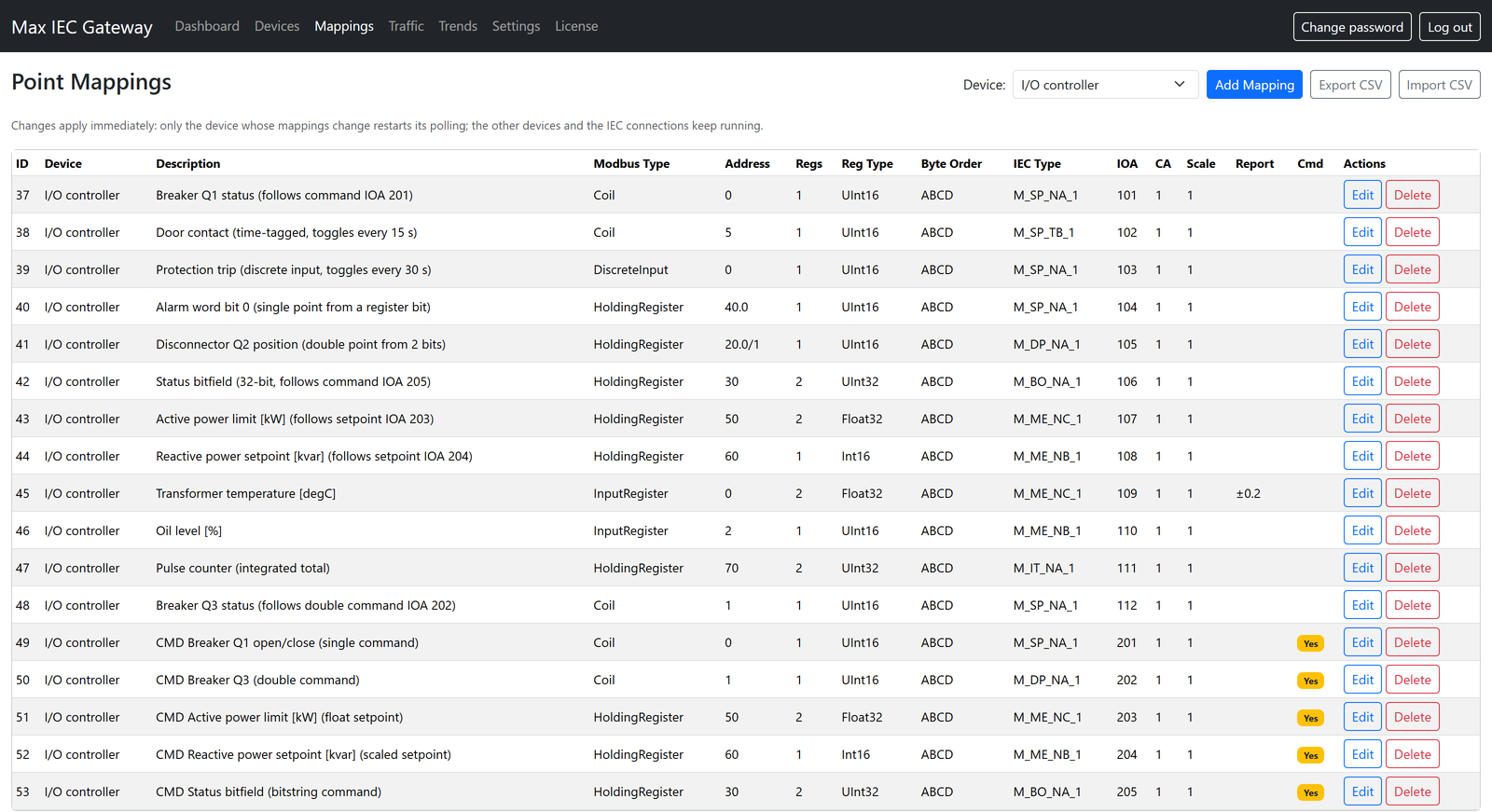Click the M_IT_NA_1 IEC type cell
The height and width of the screenshot is (812, 1492).
[1043, 568]
